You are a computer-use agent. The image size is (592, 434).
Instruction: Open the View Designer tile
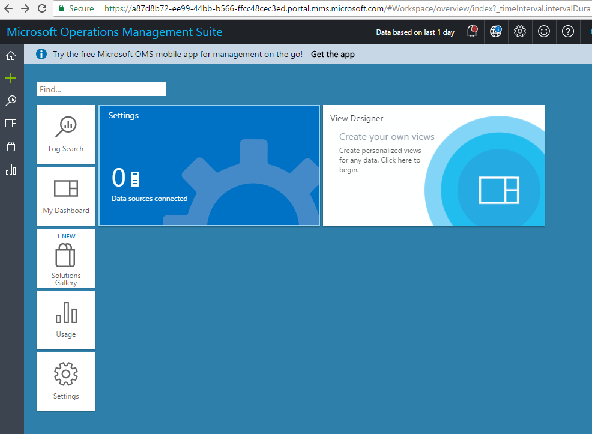click(x=434, y=165)
